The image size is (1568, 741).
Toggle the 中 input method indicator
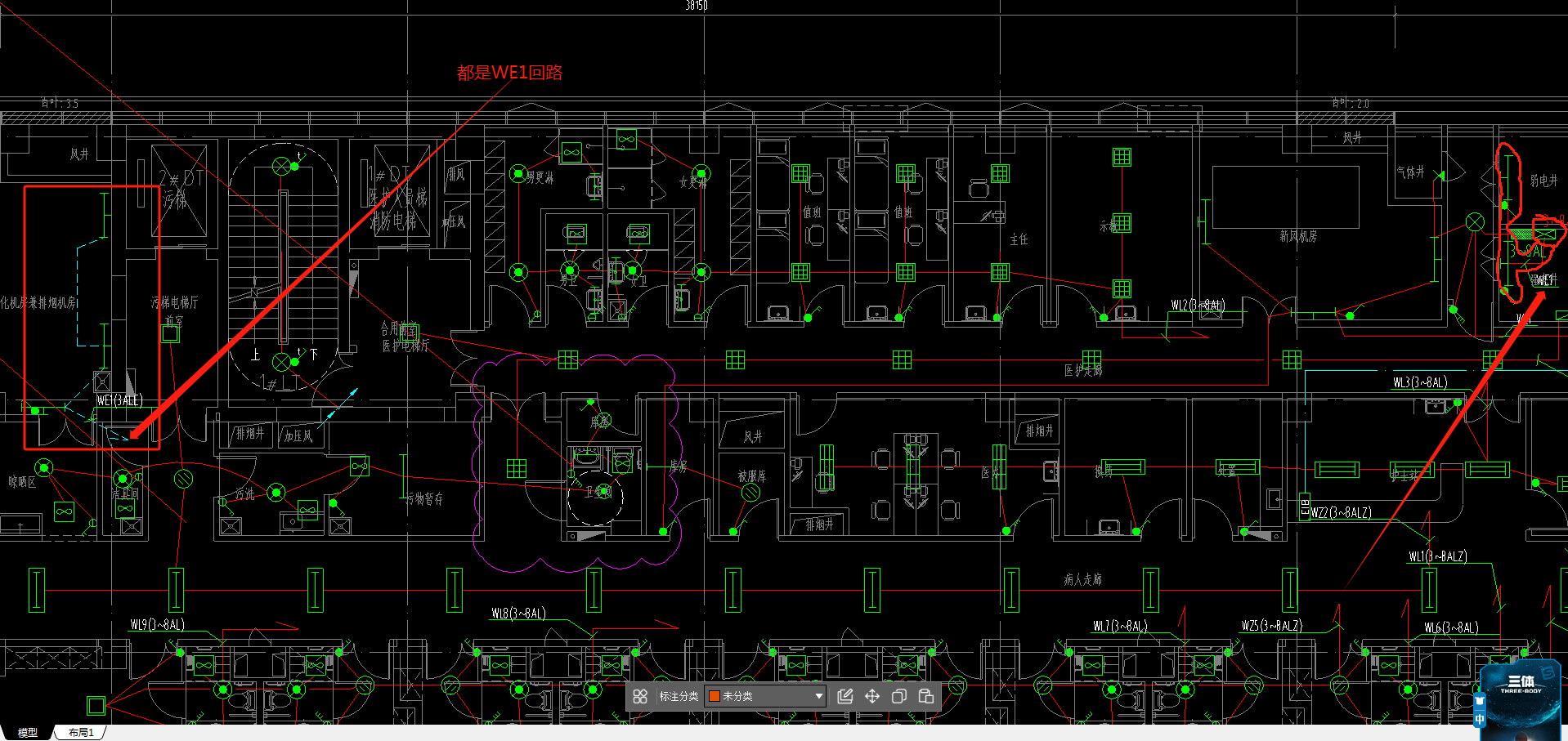click(1479, 720)
